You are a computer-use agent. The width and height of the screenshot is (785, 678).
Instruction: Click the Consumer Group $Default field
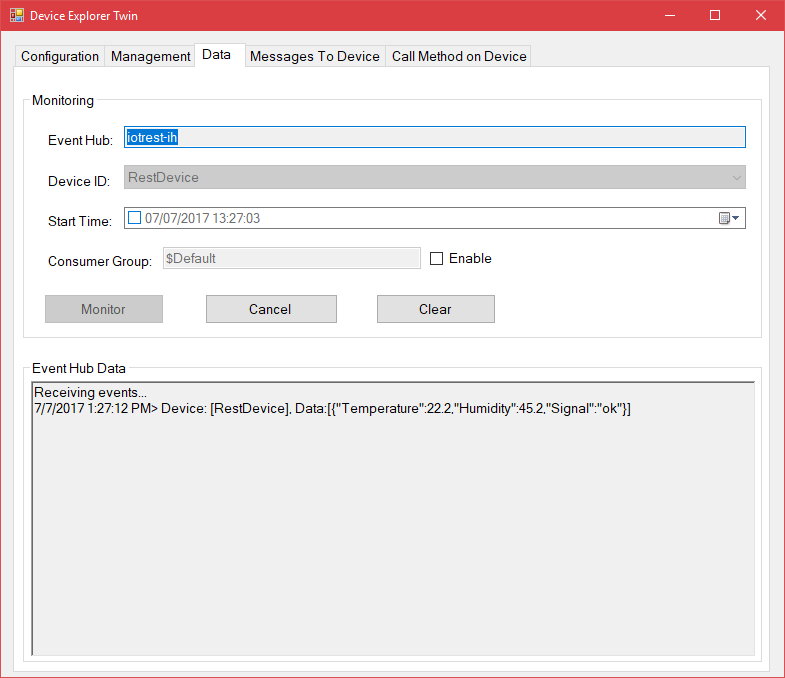click(x=291, y=258)
